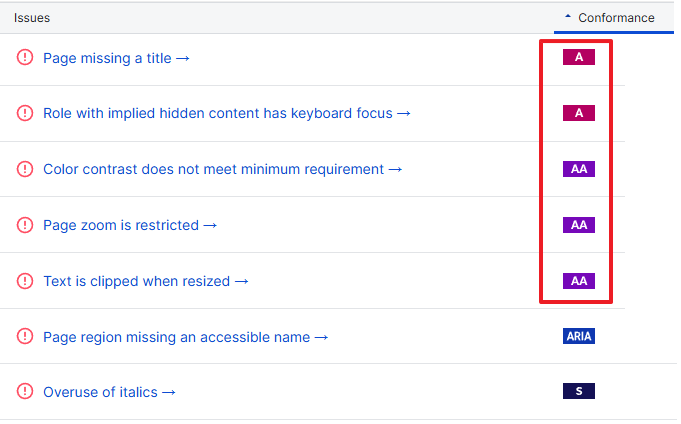This screenshot has height=424, width=681.
Task: Open the Overuse of italics issue
Action: [x=109, y=392]
